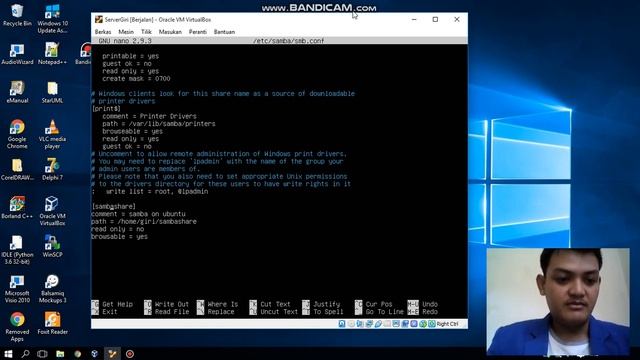Click the network adapter status icon
This screenshot has height=360, width=640.
pos(369,324)
